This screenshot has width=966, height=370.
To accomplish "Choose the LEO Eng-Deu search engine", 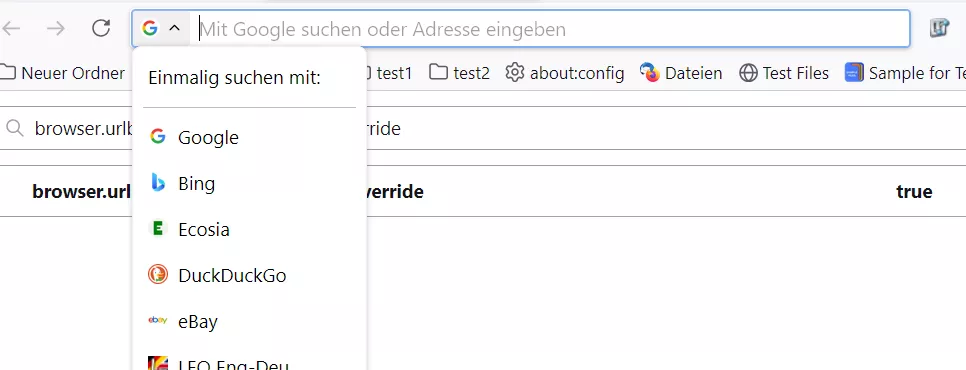I will pos(250,363).
